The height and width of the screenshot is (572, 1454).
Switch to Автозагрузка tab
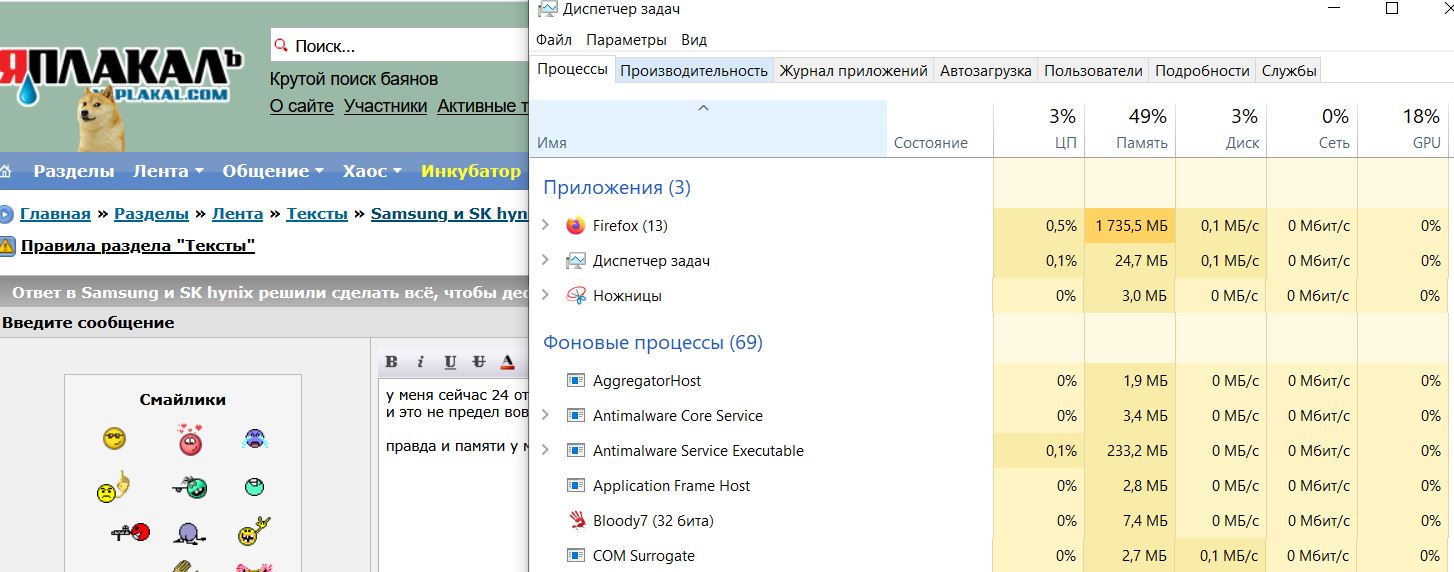pyautogui.click(x=986, y=70)
